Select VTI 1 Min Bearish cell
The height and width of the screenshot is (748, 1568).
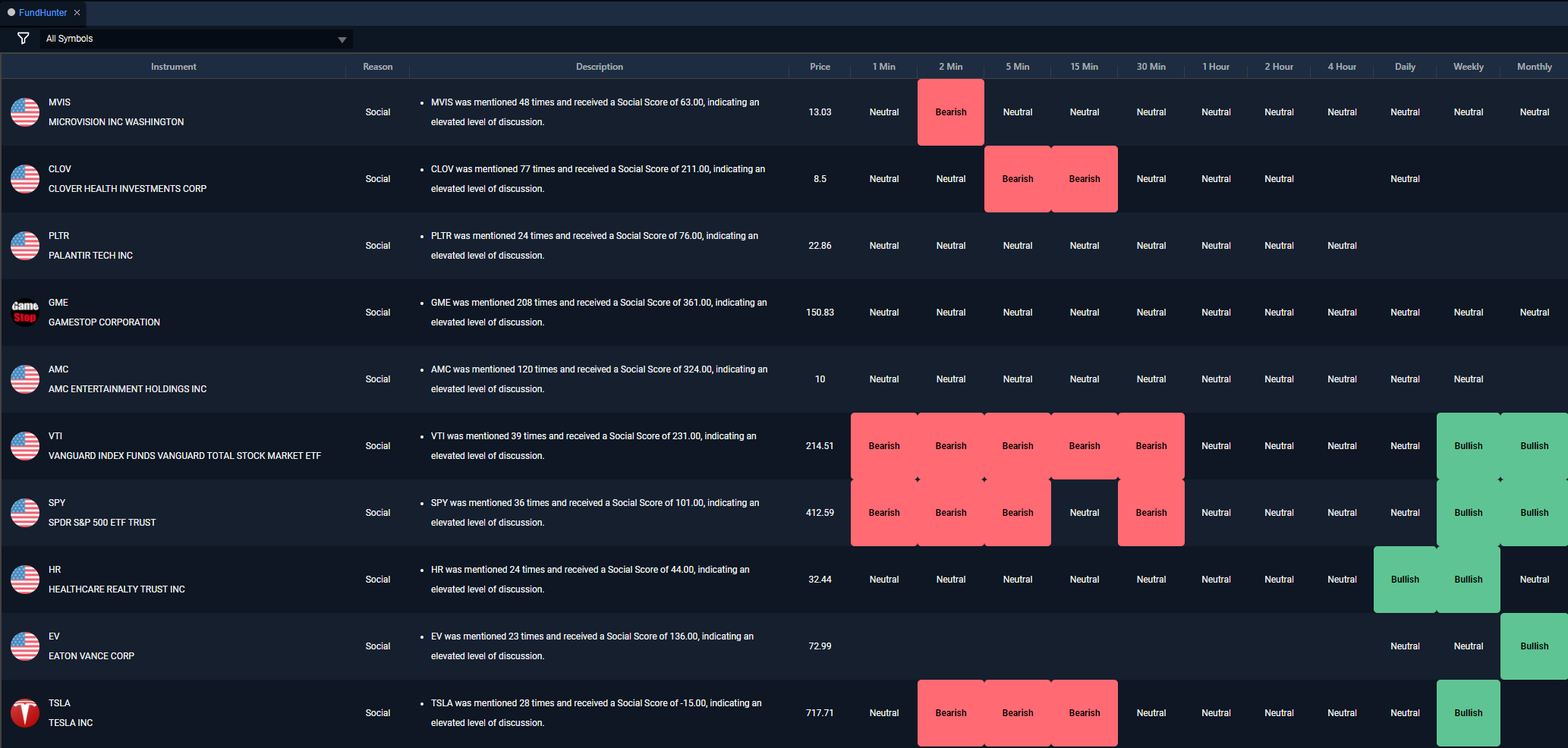(x=883, y=446)
